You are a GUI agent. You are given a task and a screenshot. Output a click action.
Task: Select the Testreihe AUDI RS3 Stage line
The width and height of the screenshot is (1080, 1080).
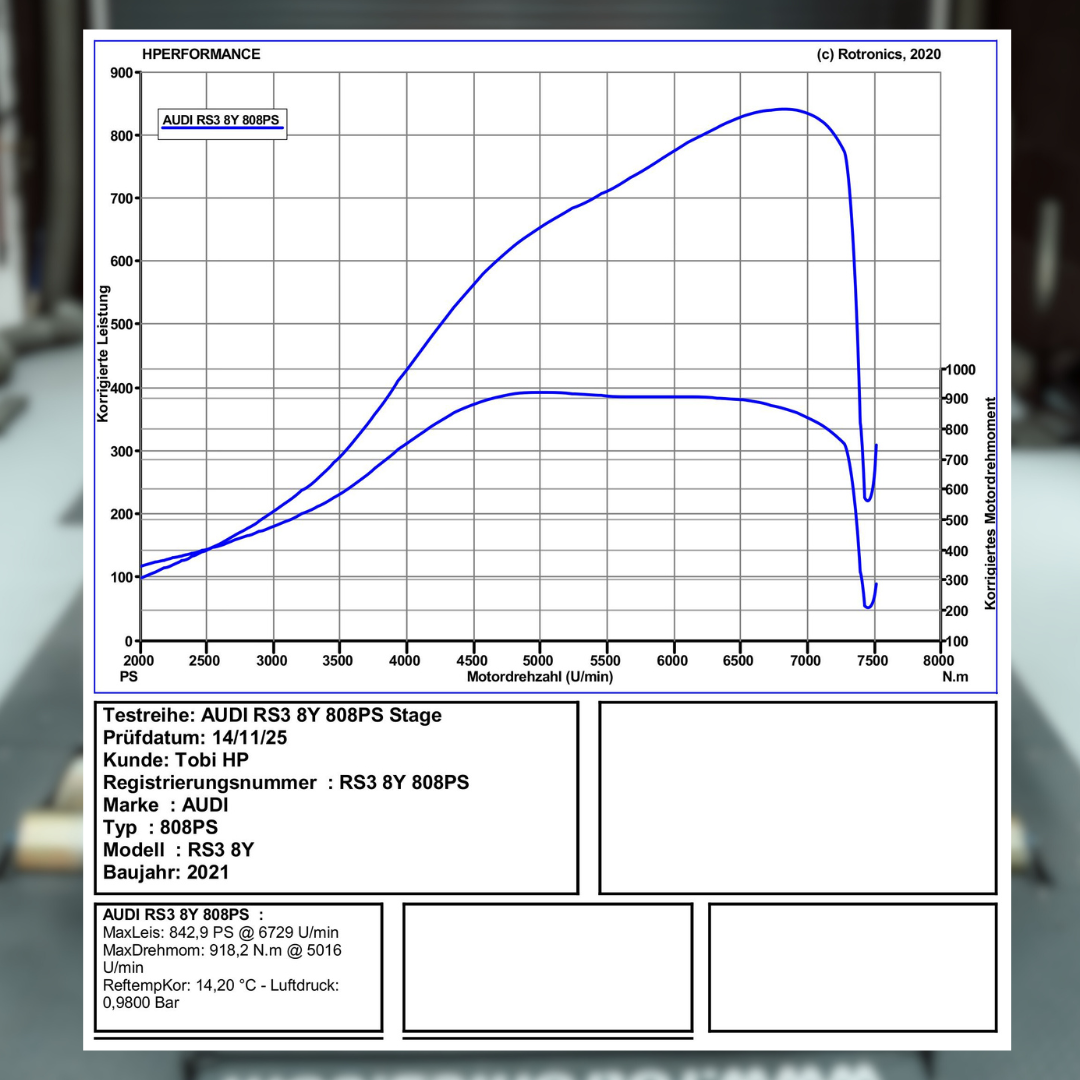click(x=272, y=715)
